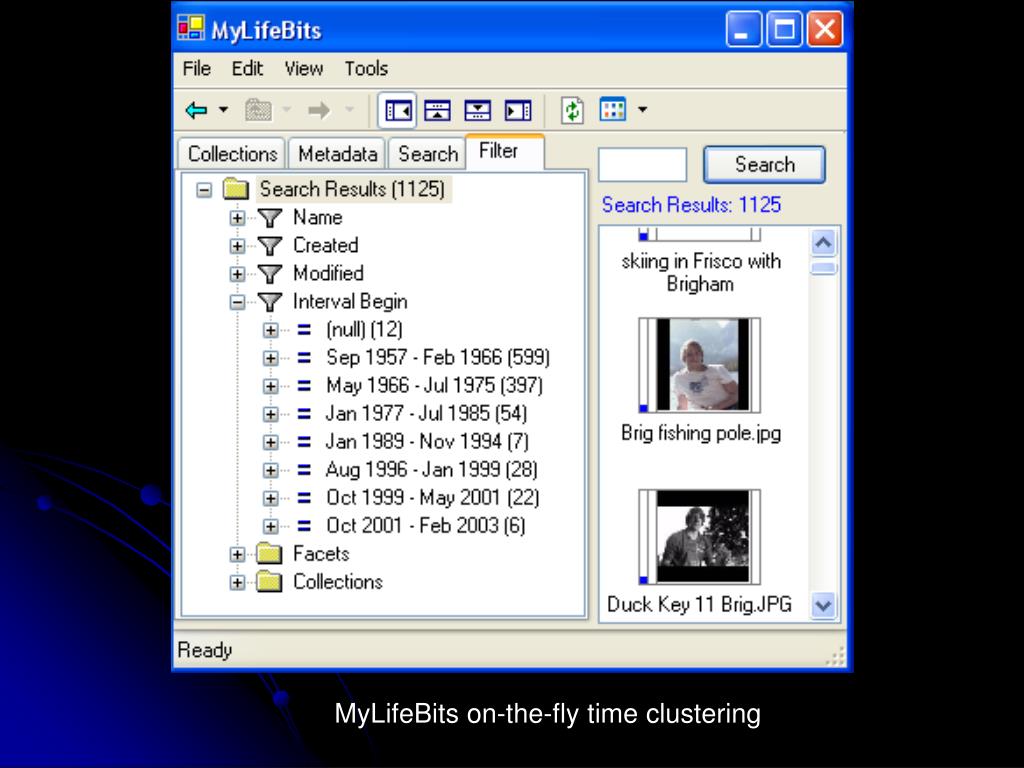The width and height of the screenshot is (1024, 768).
Task: Switch to the Search tab
Action: point(428,154)
